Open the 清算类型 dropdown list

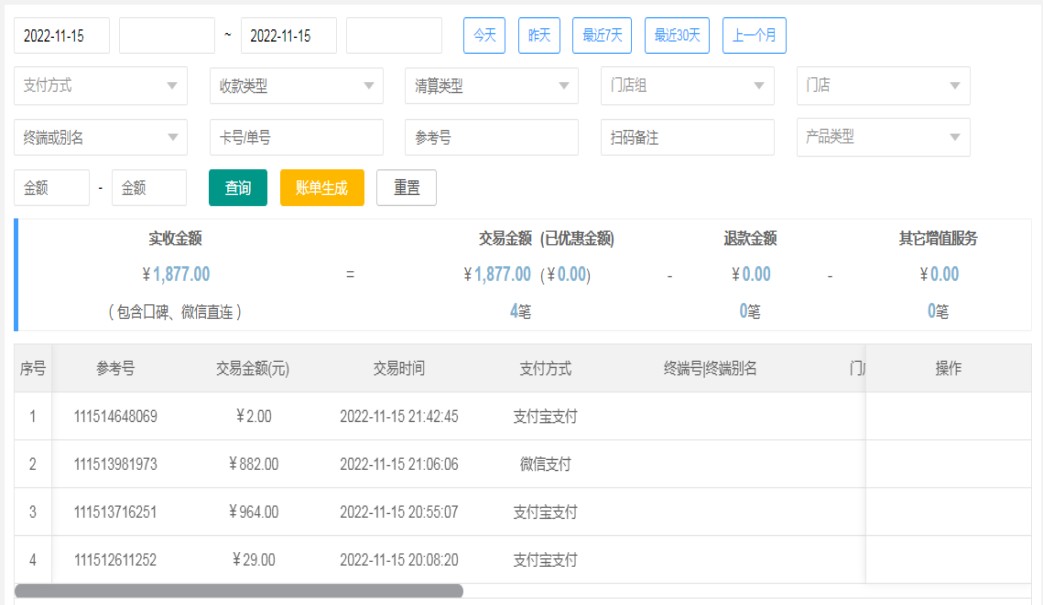(x=491, y=86)
